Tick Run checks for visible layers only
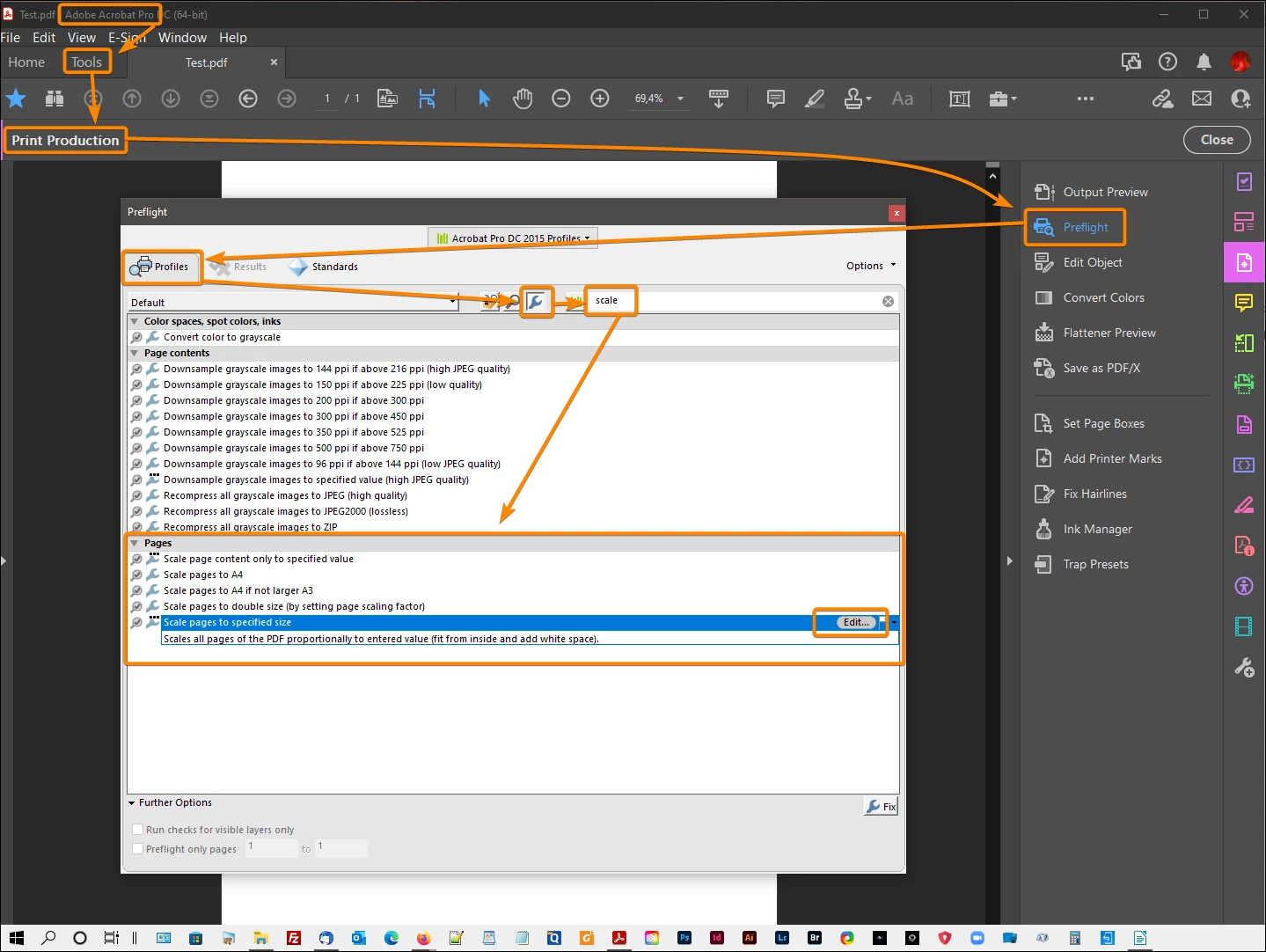Screen dimensions: 1266x952 tap(137, 830)
